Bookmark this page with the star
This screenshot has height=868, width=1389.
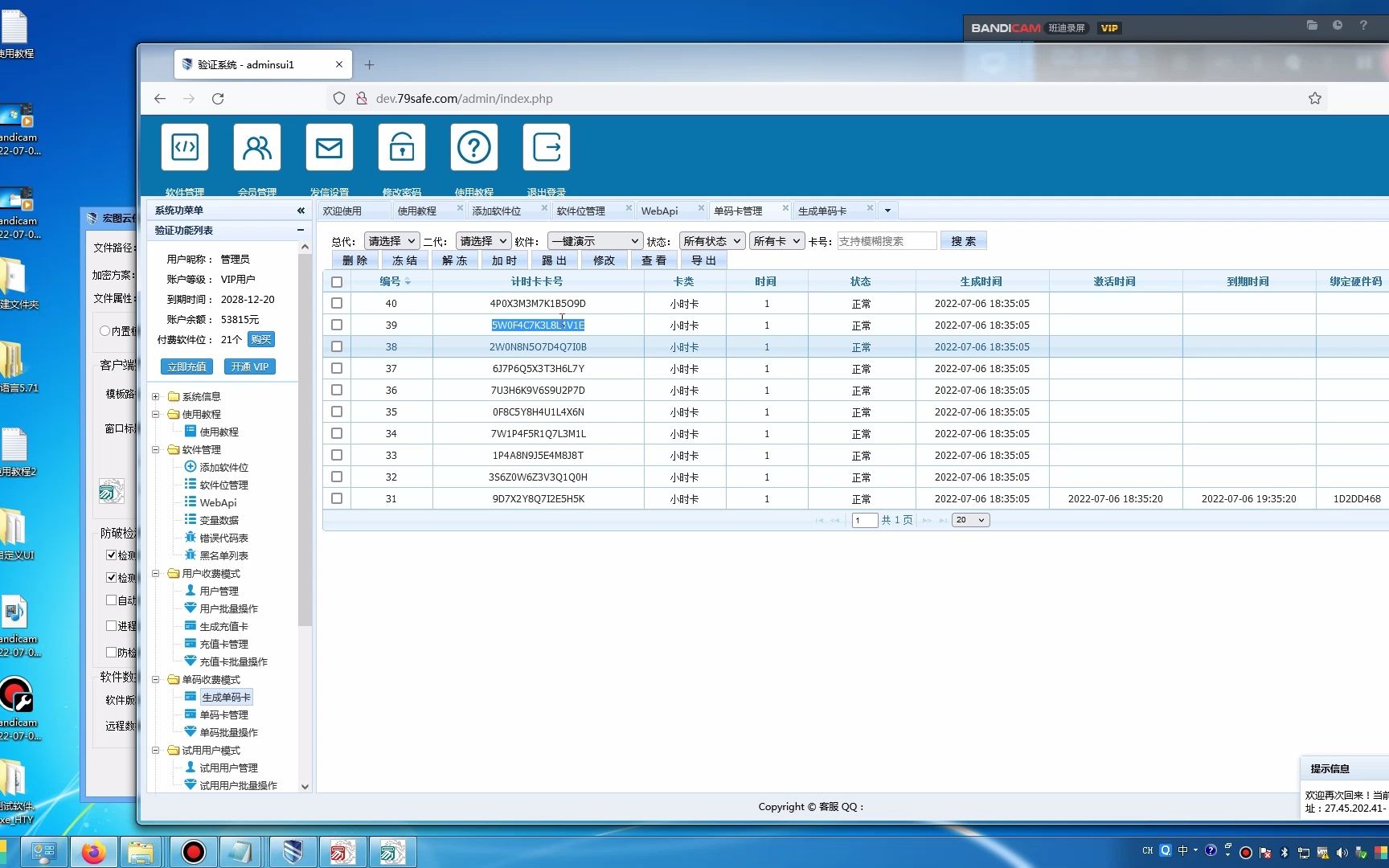[1315, 99]
